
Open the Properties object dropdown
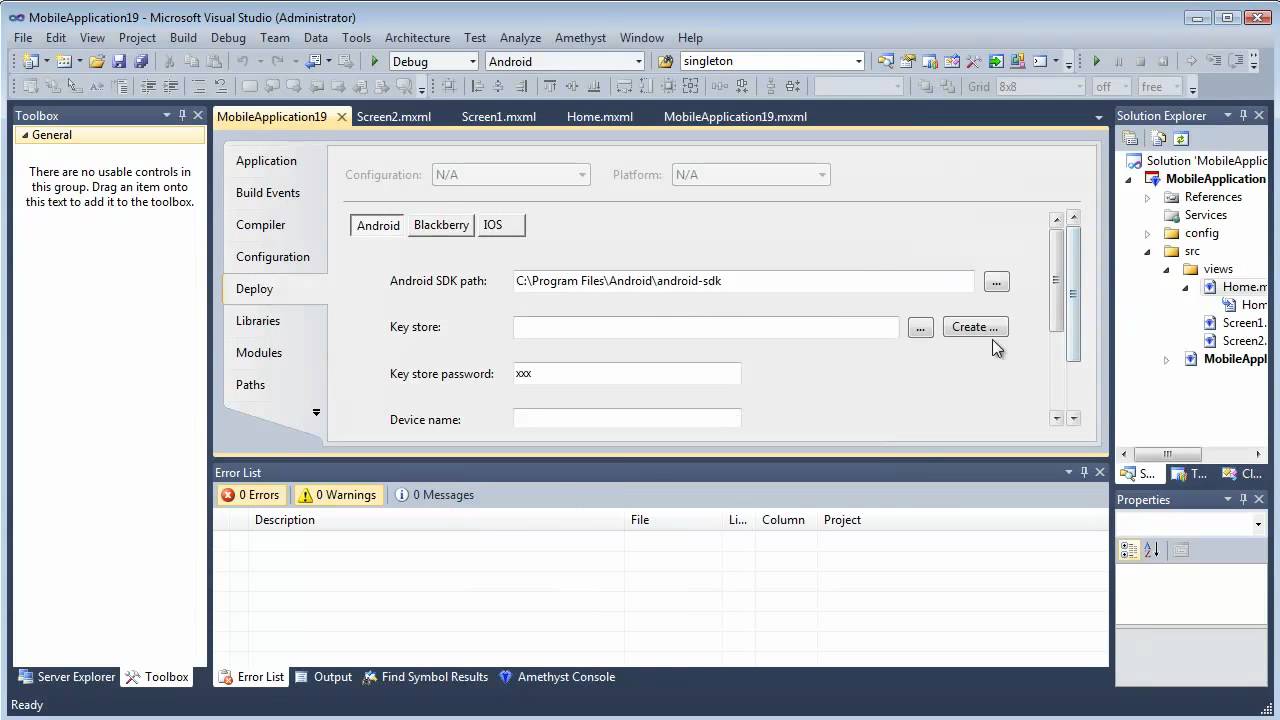coord(1258,524)
